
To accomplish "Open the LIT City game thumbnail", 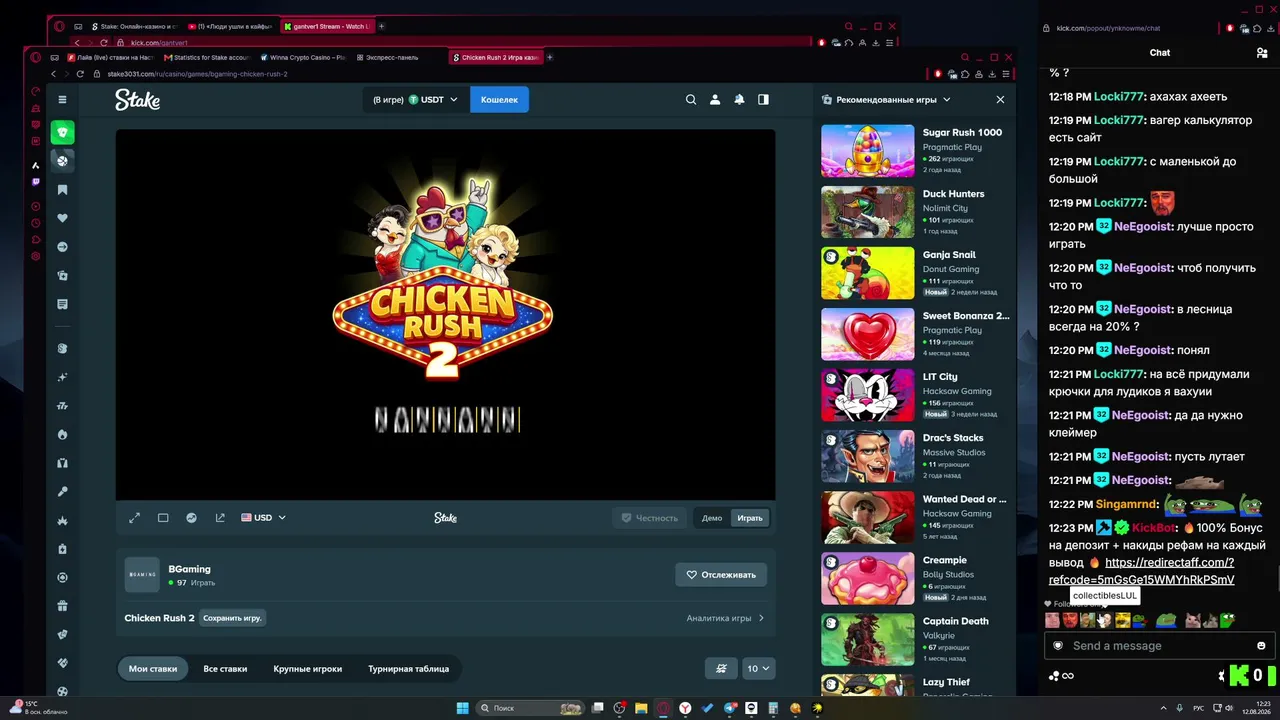I will point(868,395).
